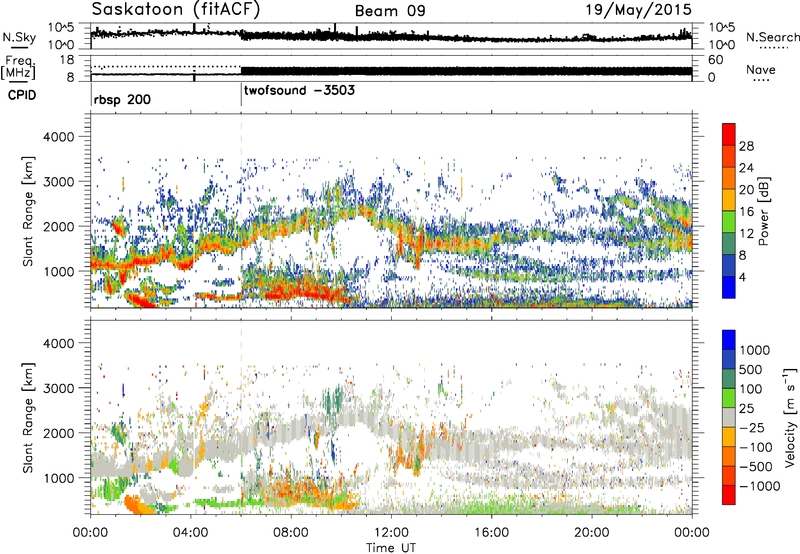Viewport: 800px width, 554px height.
Task: Click the 'CPID' row label
Action: click(x=22, y=95)
